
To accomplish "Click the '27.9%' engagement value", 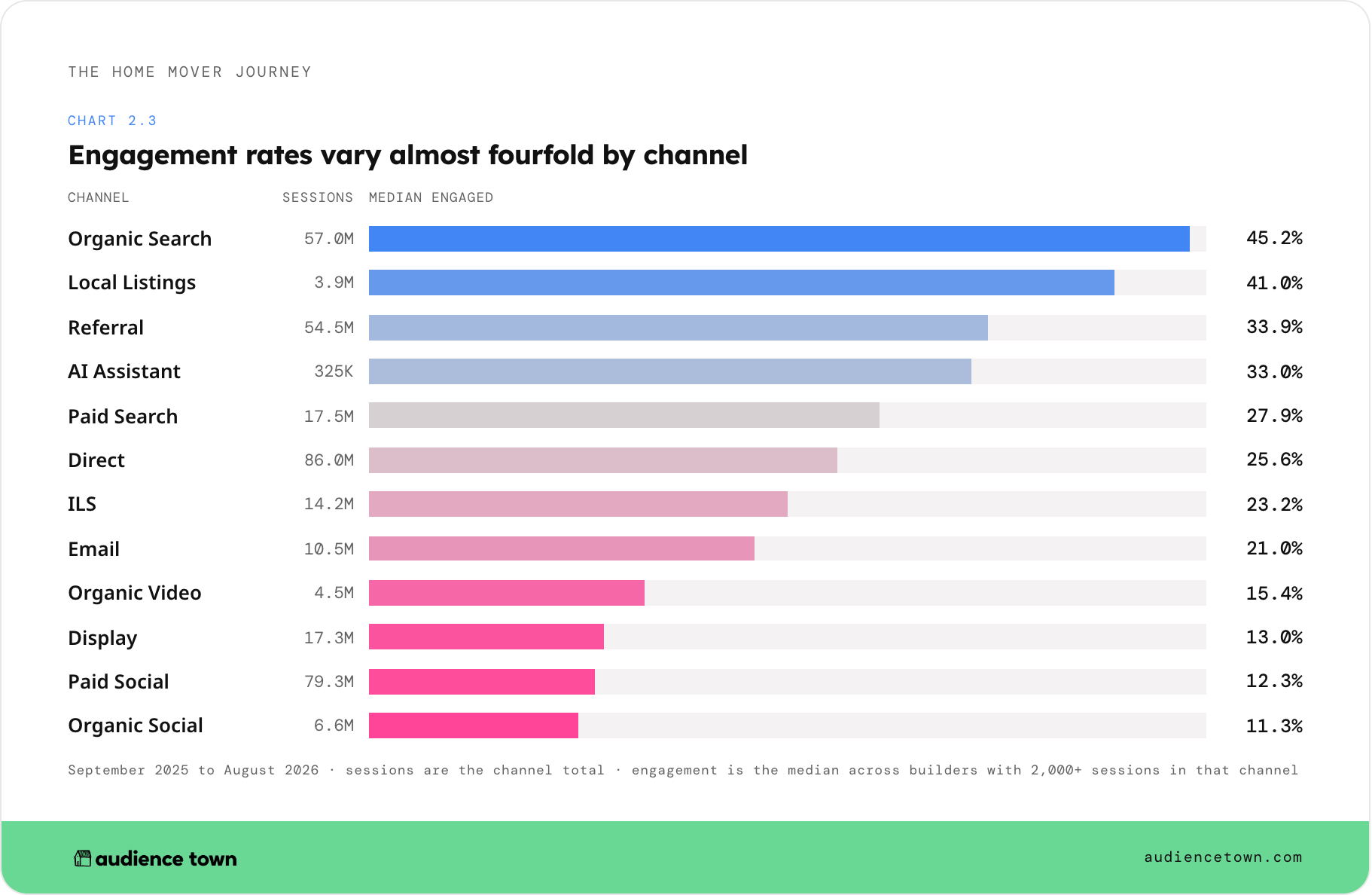I will (x=1274, y=416).
